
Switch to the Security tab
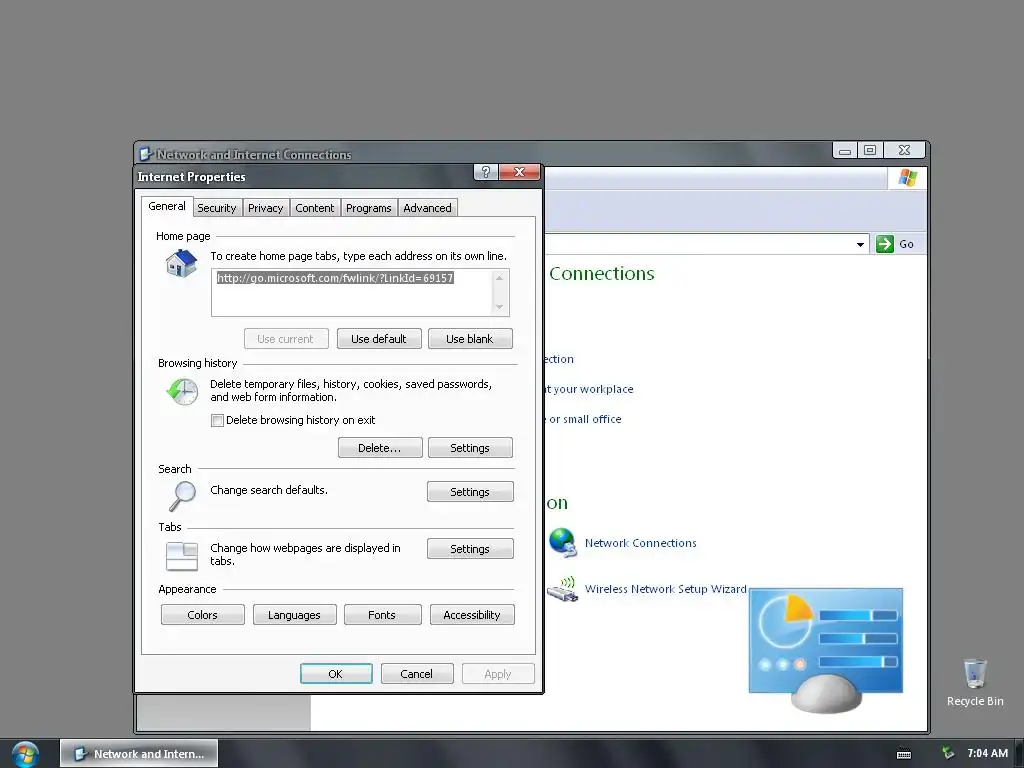click(216, 208)
